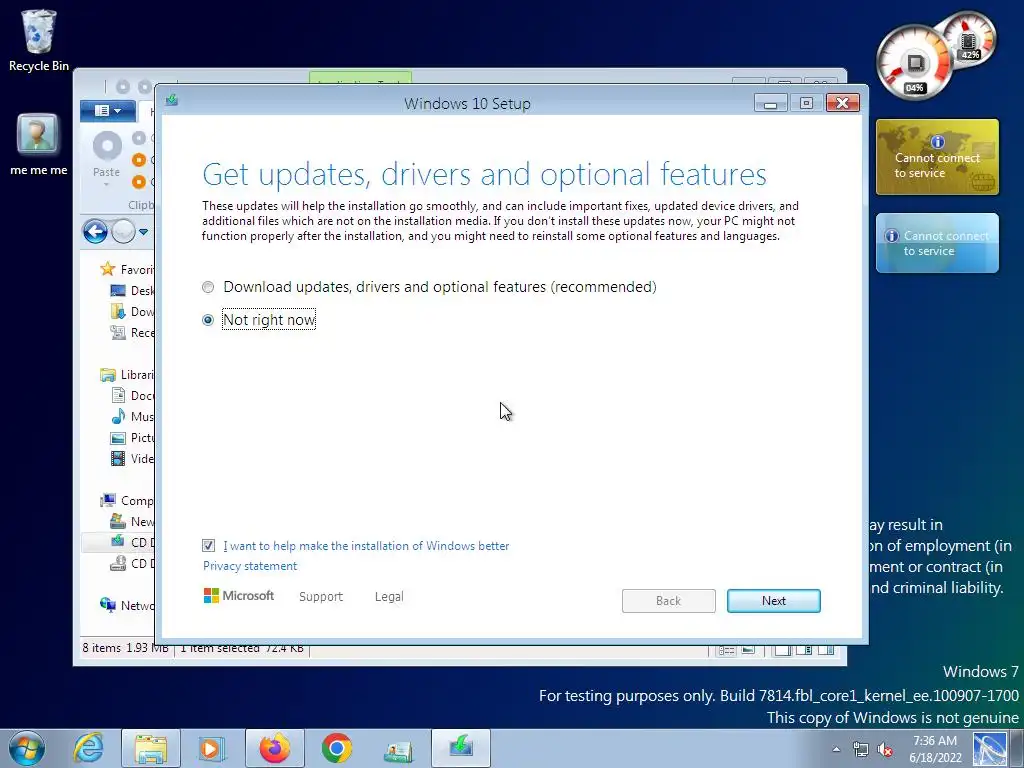The image size is (1024, 768).
Task: Open Downloads under Favorites in Explorer
Action: (133, 312)
